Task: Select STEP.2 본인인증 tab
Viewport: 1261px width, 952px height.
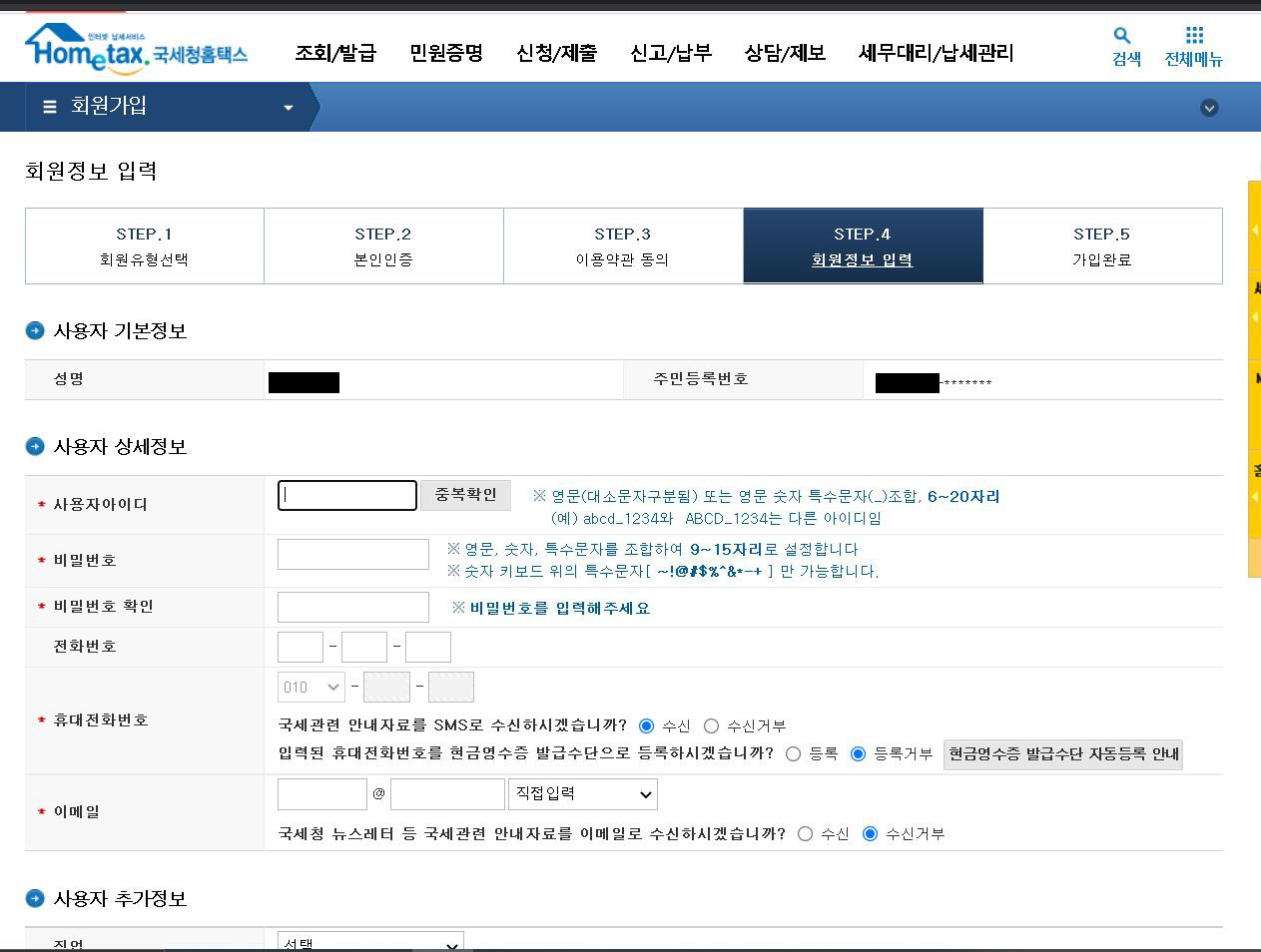Action: pyautogui.click(x=383, y=246)
